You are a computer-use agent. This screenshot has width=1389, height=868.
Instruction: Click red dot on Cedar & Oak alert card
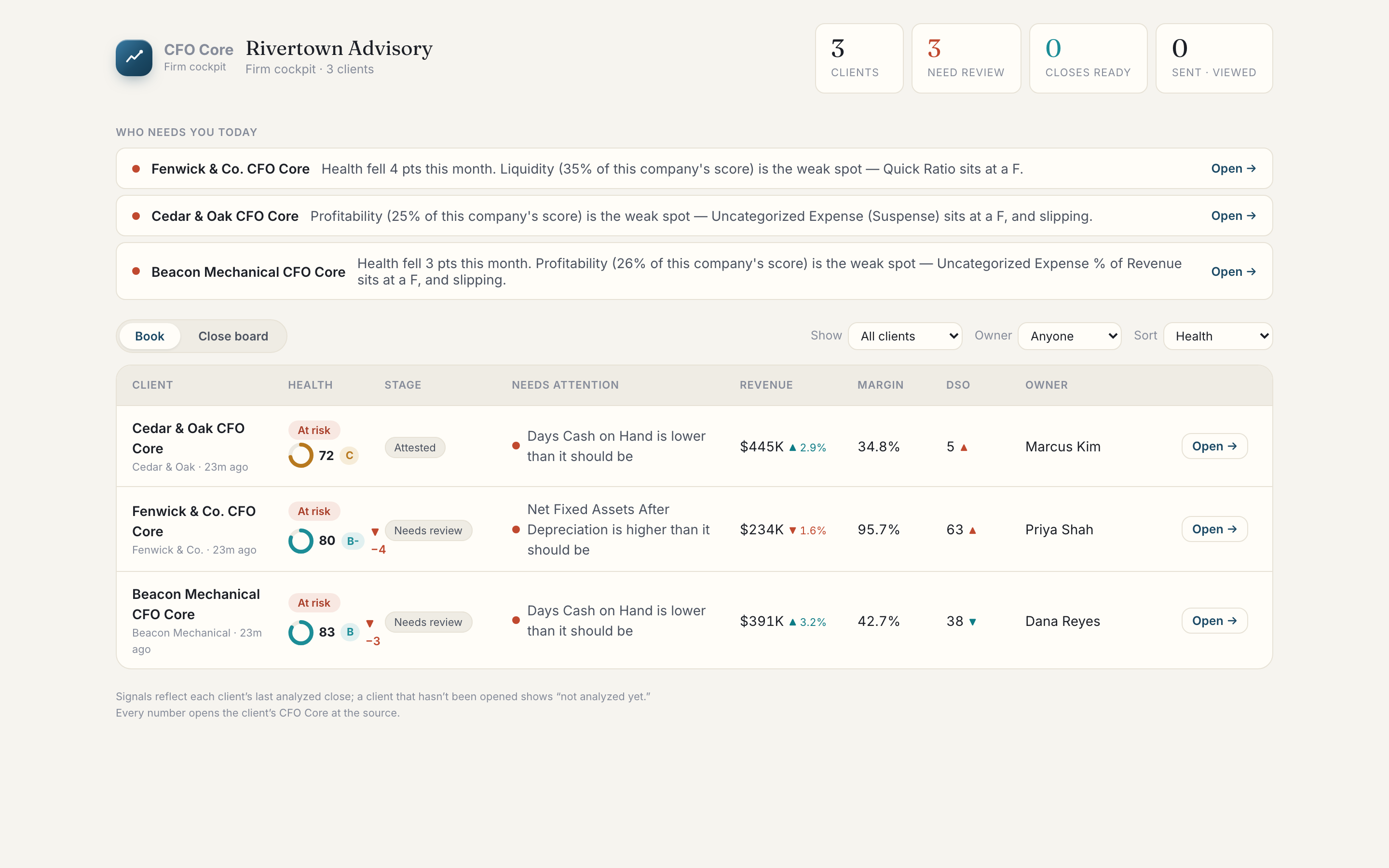(136, 216)
